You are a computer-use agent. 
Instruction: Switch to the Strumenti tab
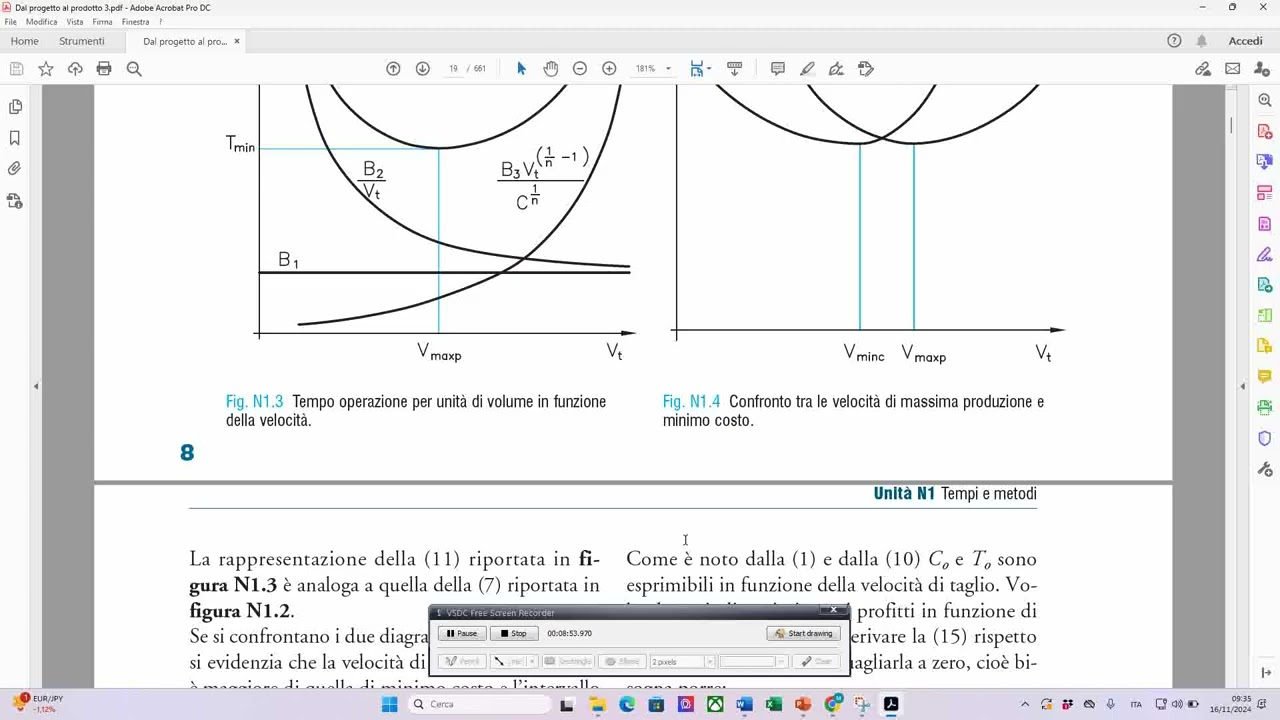pyautogui.click(x=82, y=41)
